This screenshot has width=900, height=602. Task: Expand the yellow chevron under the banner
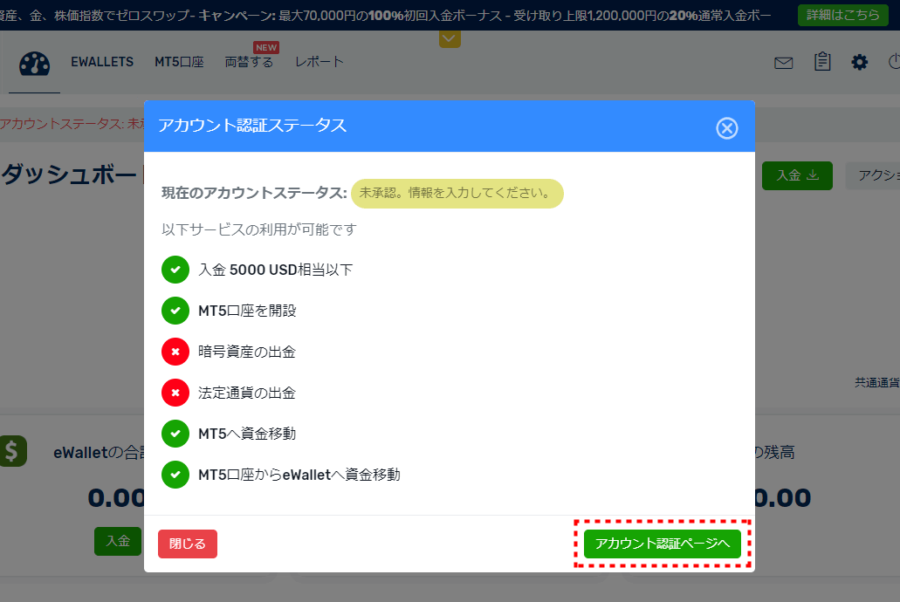point(449,39)
